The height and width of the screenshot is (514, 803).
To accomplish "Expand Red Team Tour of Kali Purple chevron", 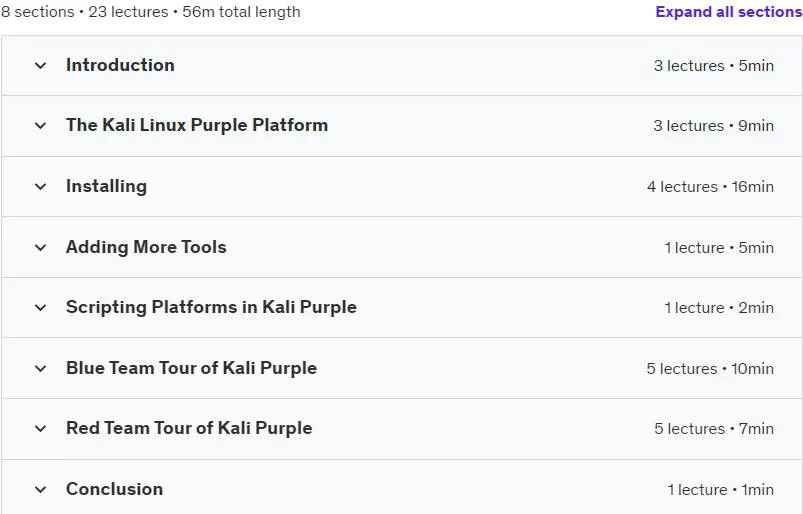I will tap(40, 428).
